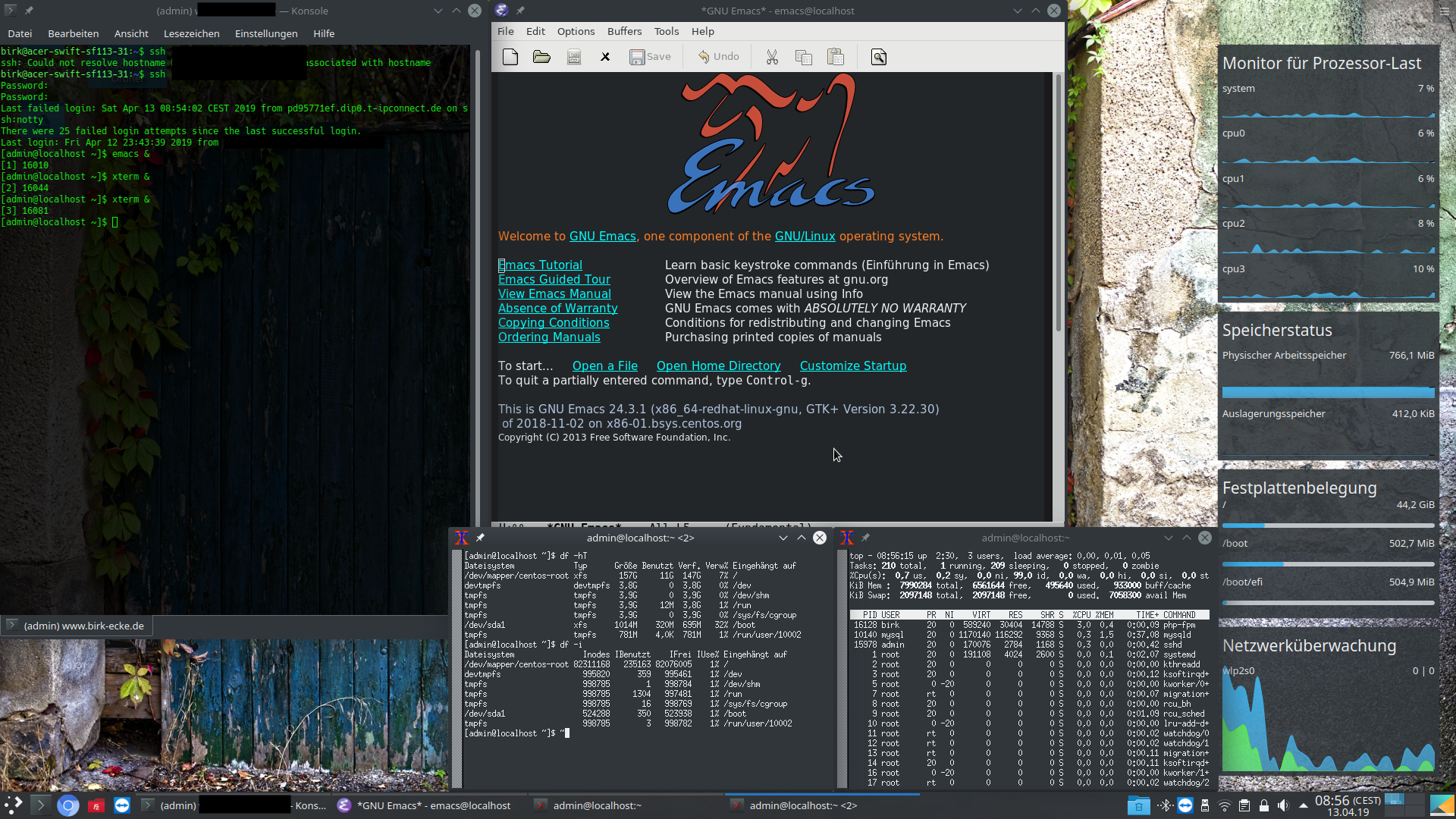This screenshot has width=1456, height=819.
Task: Follow the GNU Emacs link in welcome text
Action: [602, 236]
